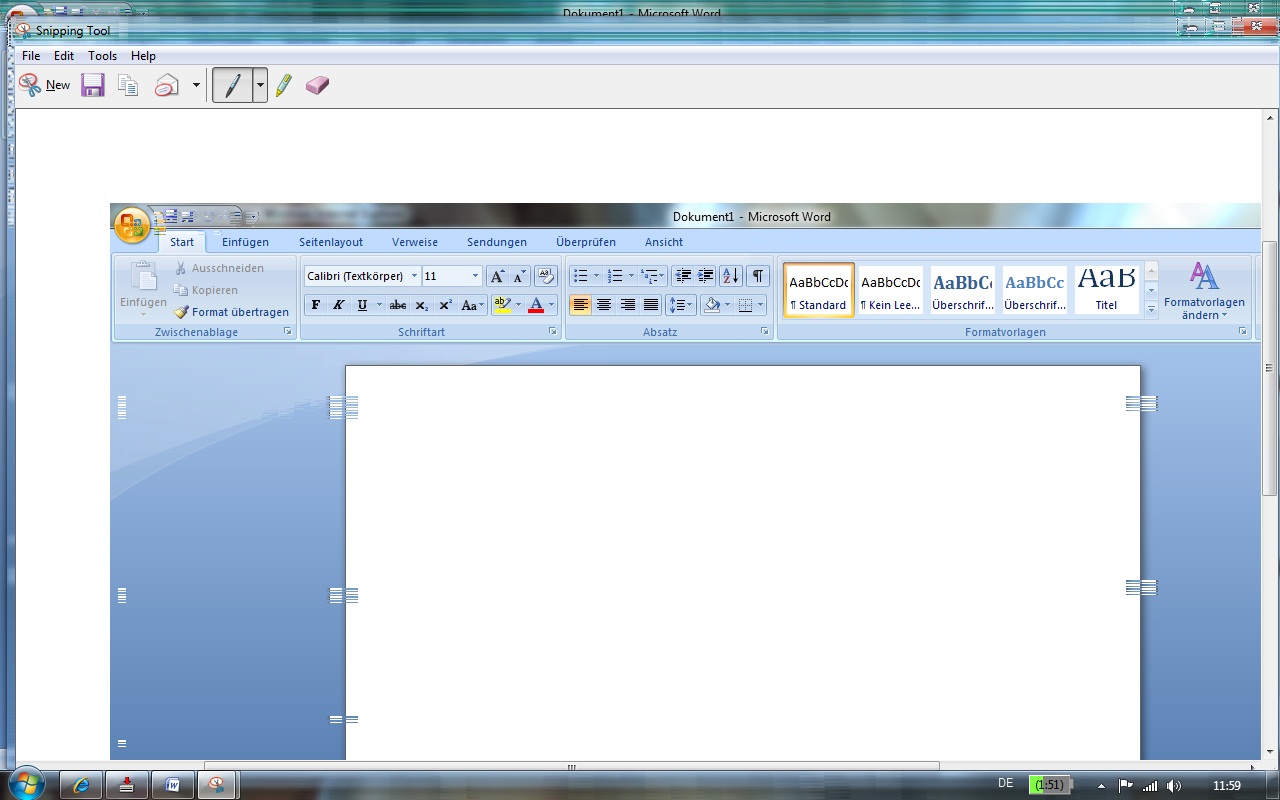Open the line spacing dropdown

tap(680, 305)
